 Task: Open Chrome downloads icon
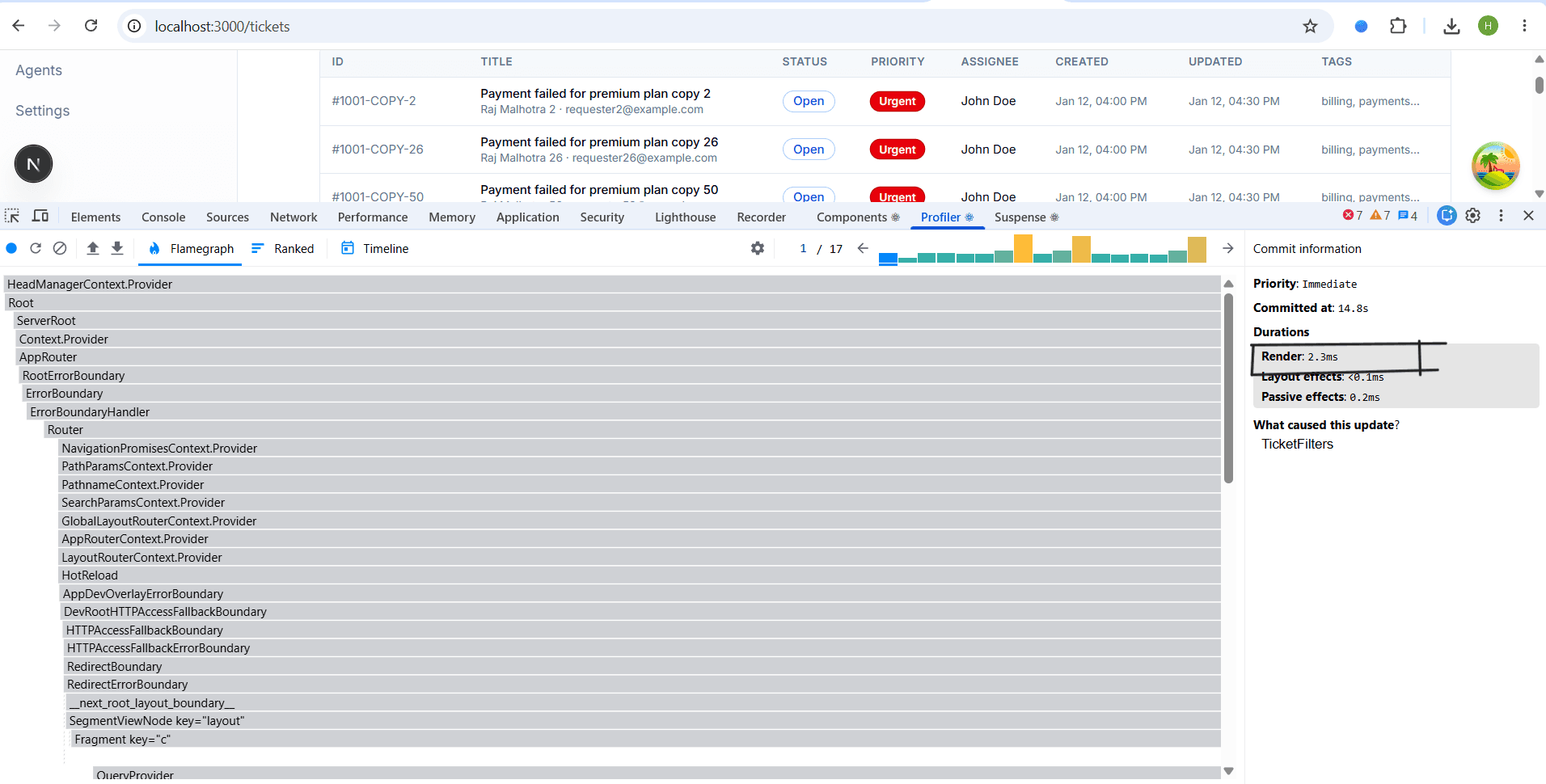(x=1452, y=26)
